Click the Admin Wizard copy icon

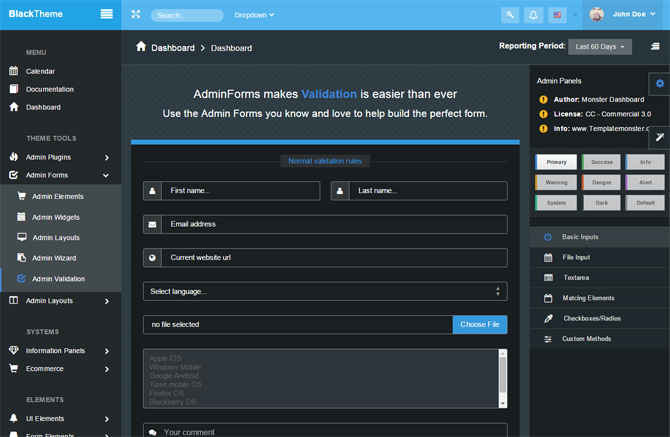21,258
